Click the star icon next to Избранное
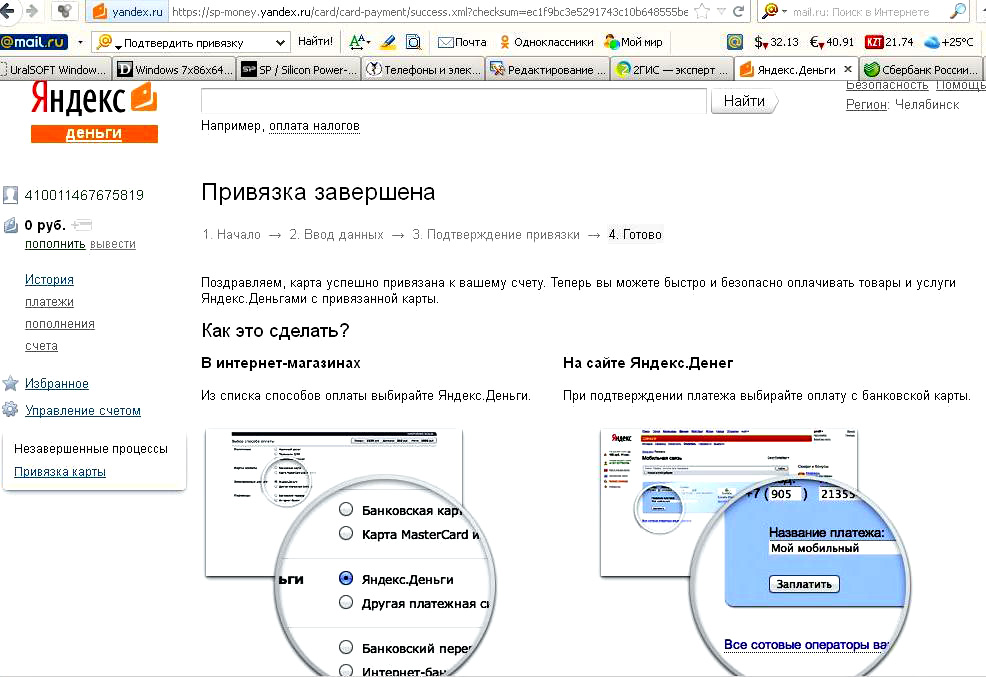Viewport: 986px width, 677px height. click(11, 383)
